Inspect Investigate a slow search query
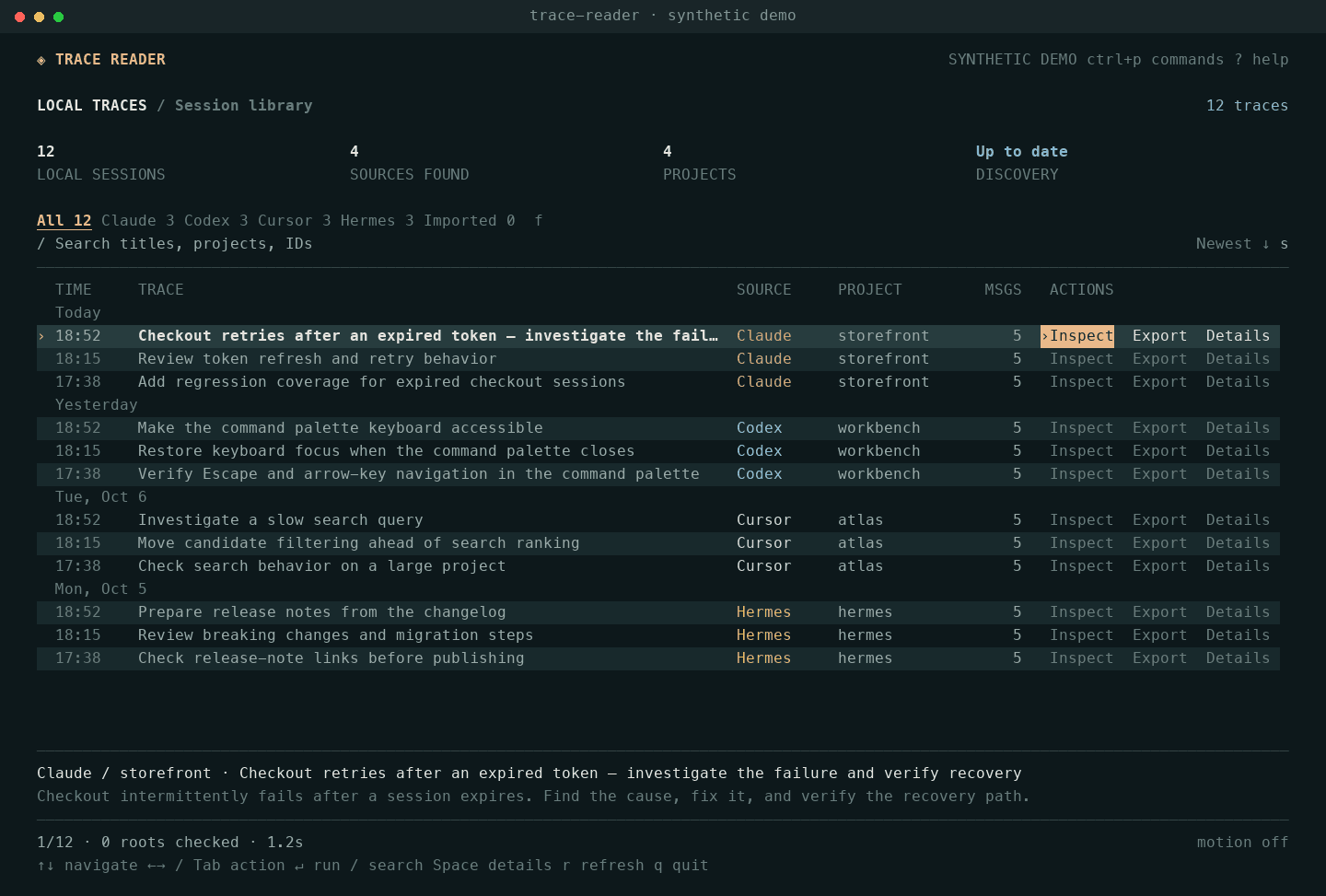The width and height of the screenshot is (1326, 896). (x=1082, y=520)
